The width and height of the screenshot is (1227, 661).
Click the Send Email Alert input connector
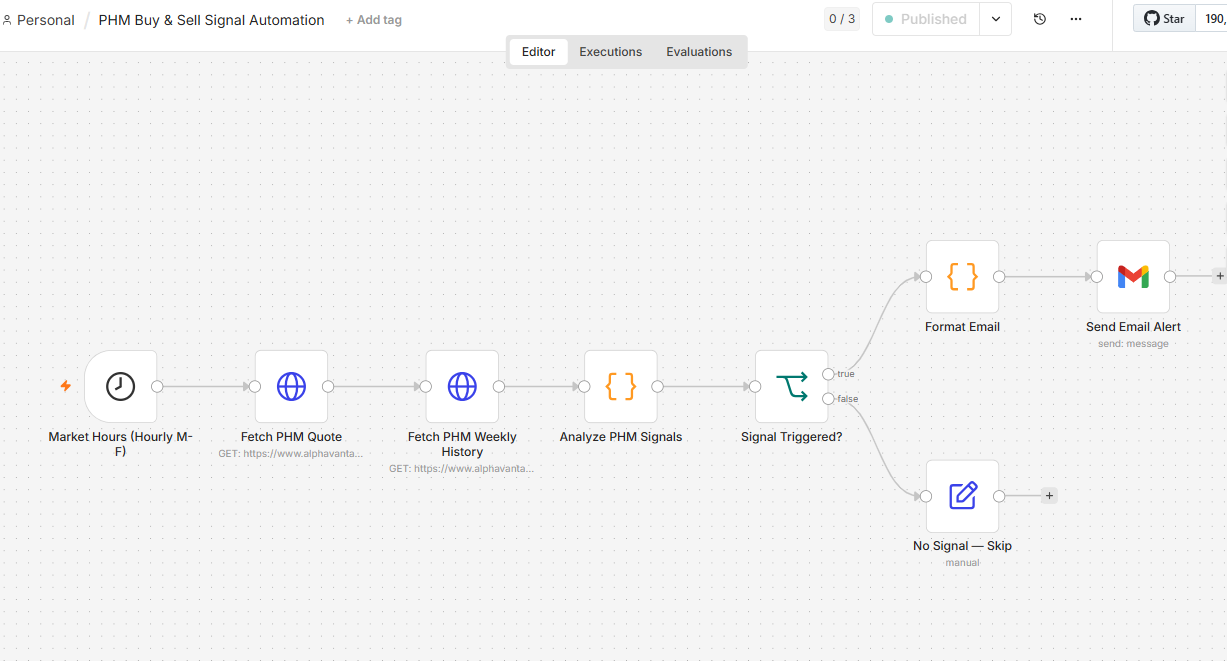pyautogui.click(x=1097, y=276)
